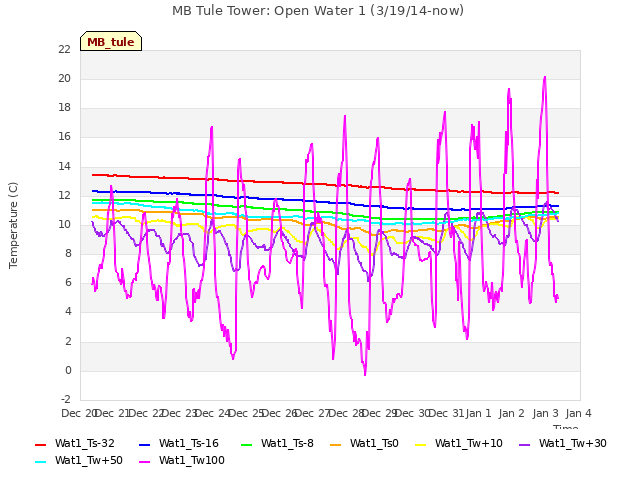Select the Wat1_Ts0 legend label
This screenshot has height=480, width=640.
374,443
